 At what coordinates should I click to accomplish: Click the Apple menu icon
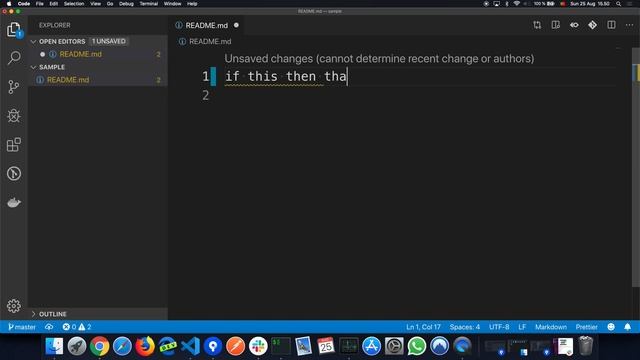pos(9,4)
